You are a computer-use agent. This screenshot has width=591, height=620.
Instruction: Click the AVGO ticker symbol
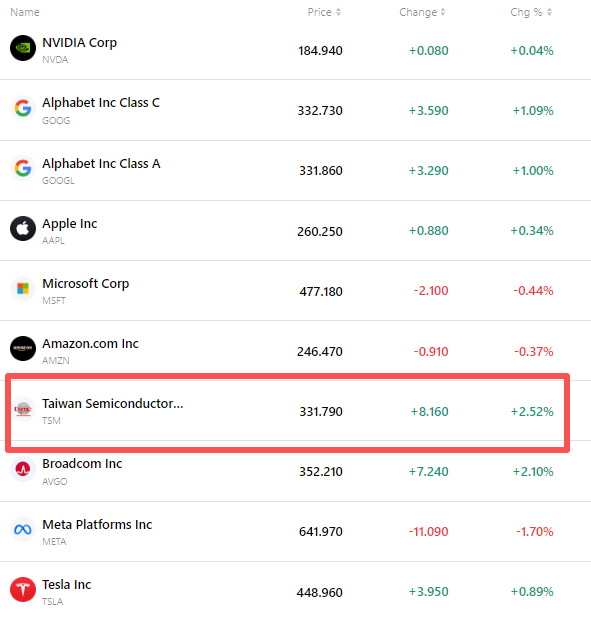coord(55,481)
